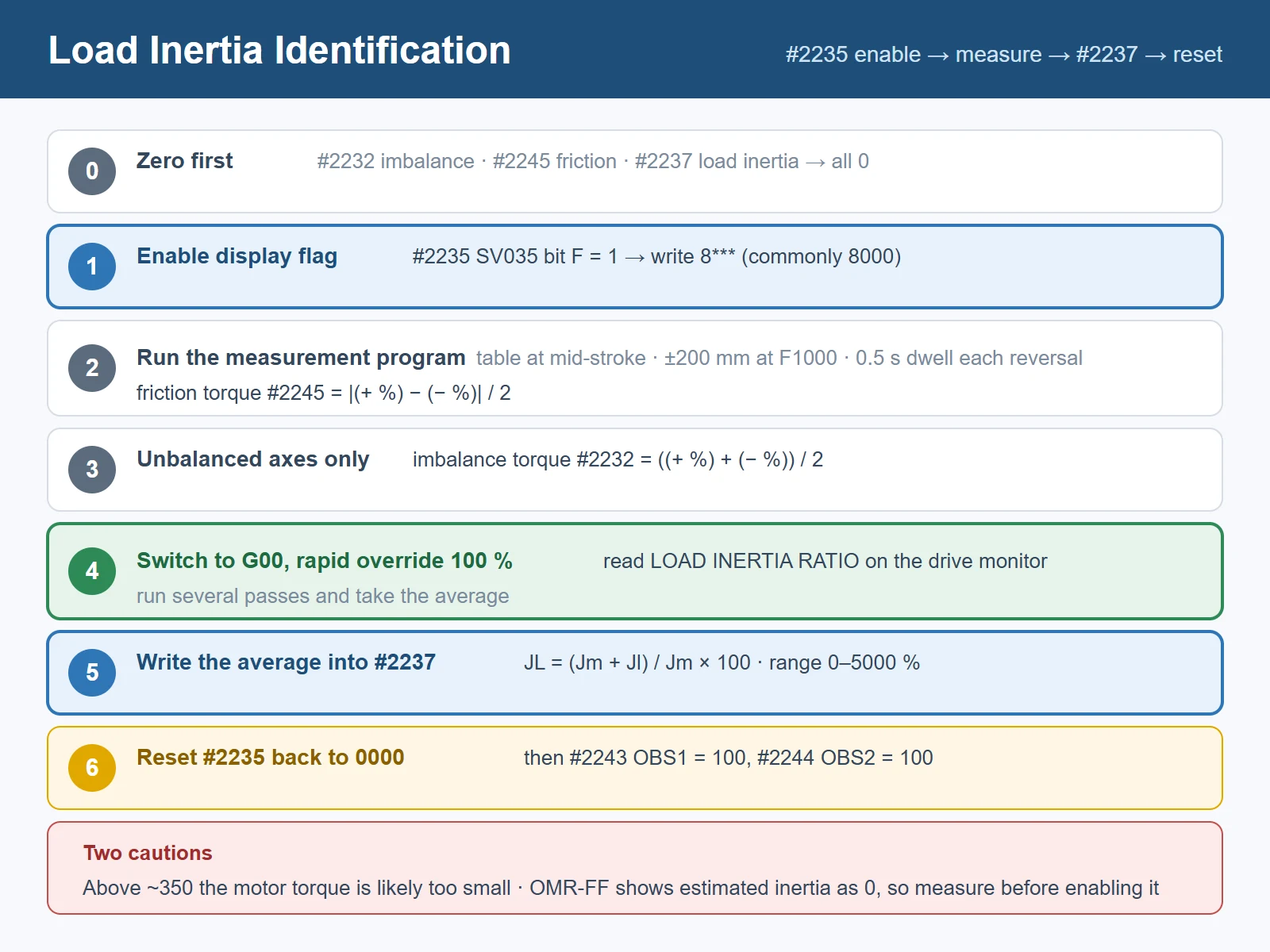The height and width of the screenshot is (952, 1270).
Task: Click the step 0 number circle
Action: [92, 171]
